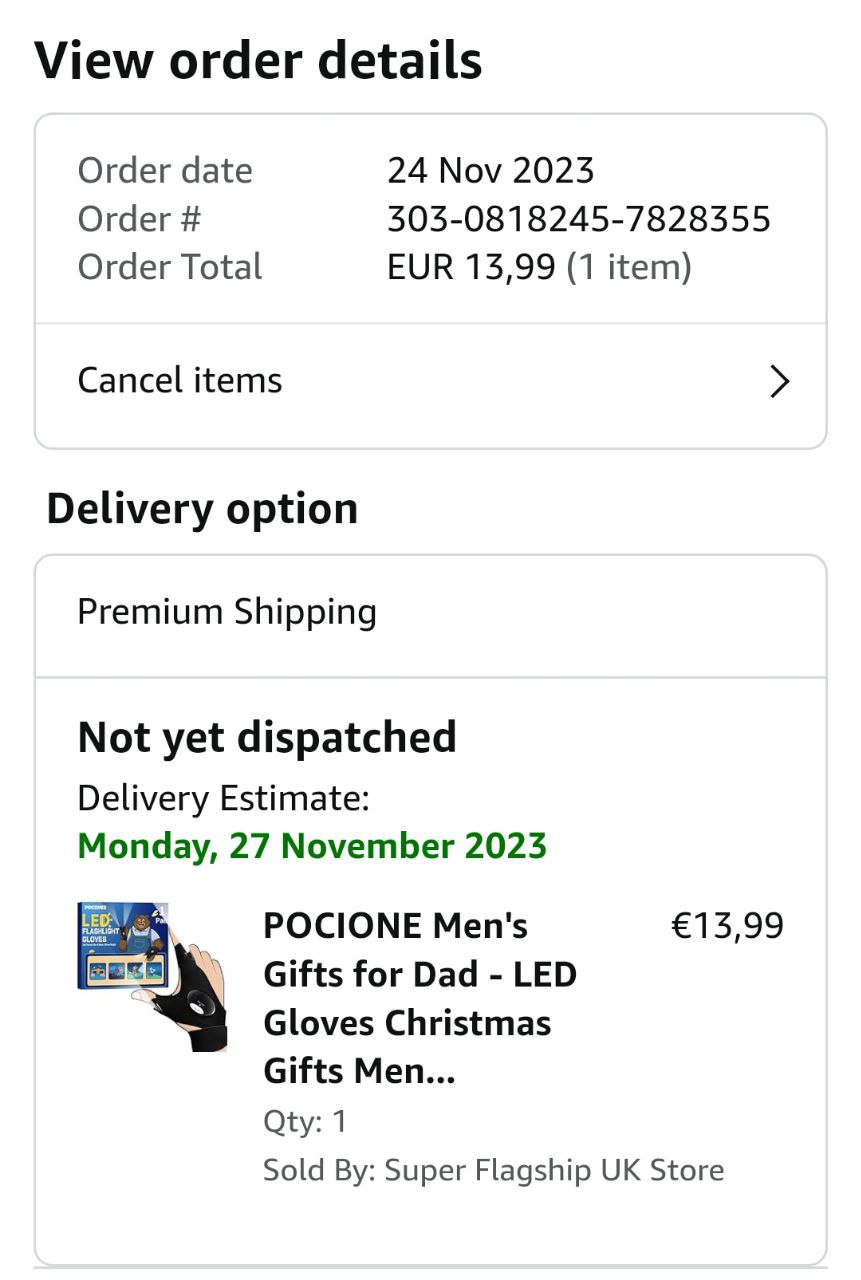Tap the Qty: 1 quantity text
This screenshot has width=861, height=1280.
[305, 1121]
